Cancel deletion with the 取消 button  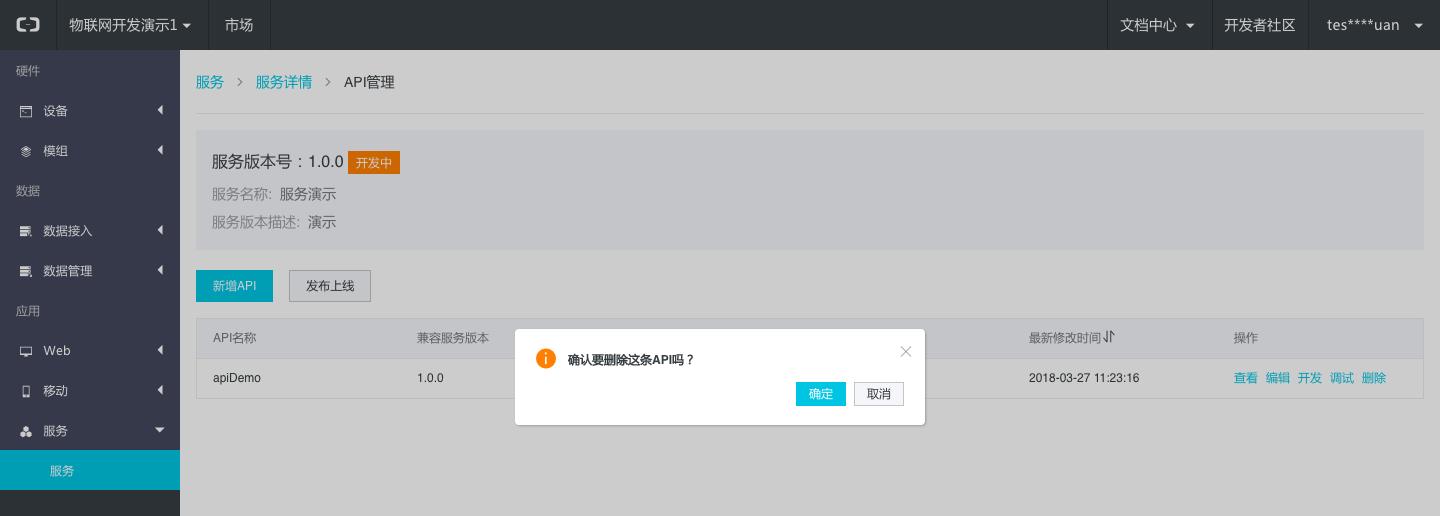coord(879,394)
